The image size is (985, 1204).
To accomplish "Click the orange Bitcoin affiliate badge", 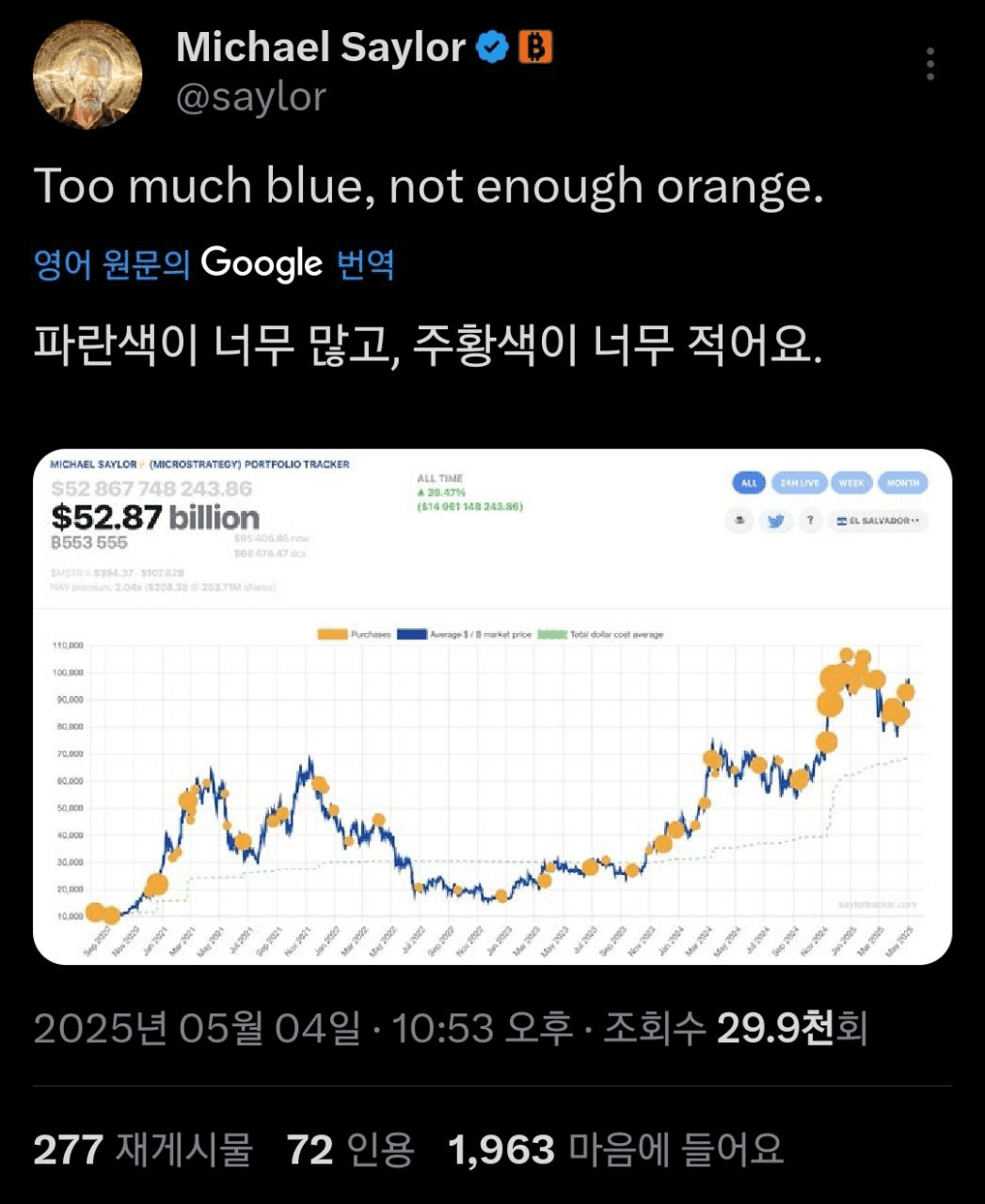I will [535, 47].
